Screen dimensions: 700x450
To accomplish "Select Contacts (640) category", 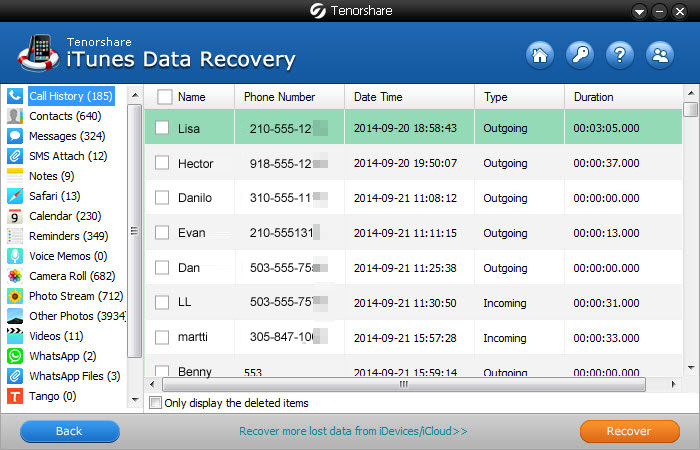I will point(65,116).
